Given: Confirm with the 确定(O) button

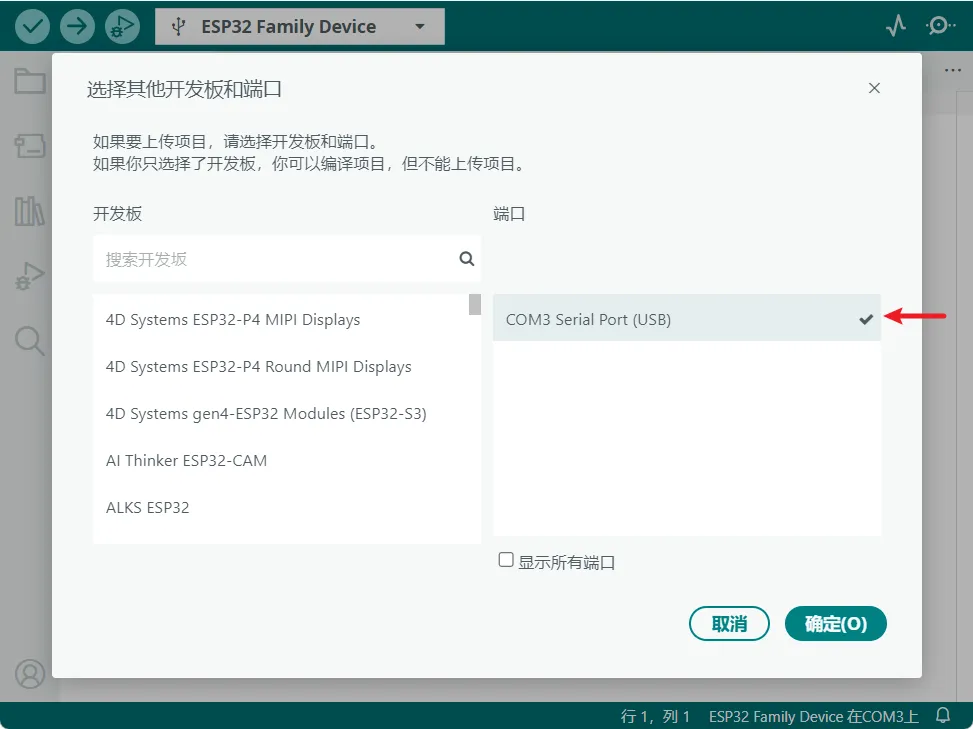Looking at the screenshot, I should pos(836,624).
